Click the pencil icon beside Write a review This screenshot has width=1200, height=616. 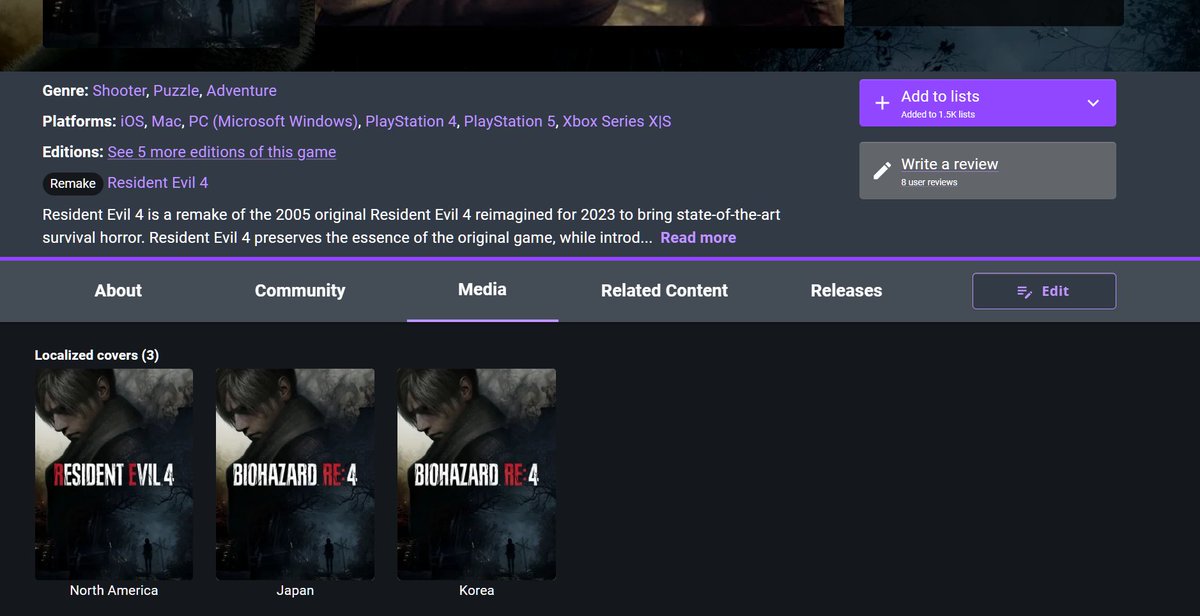coord(882,169)
